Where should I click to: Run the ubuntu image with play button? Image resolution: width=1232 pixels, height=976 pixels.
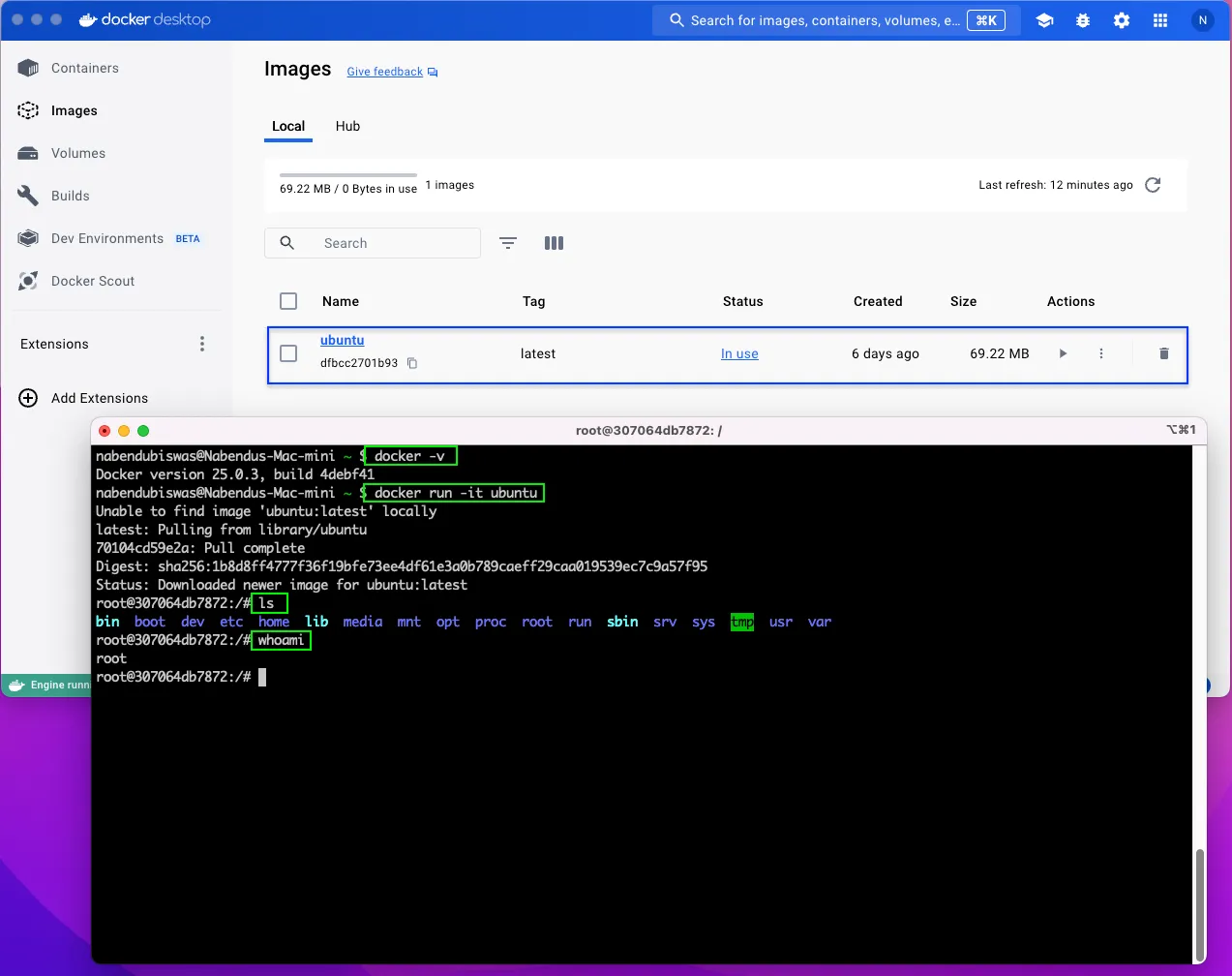pyautogui.click(x=1063, y=353)
